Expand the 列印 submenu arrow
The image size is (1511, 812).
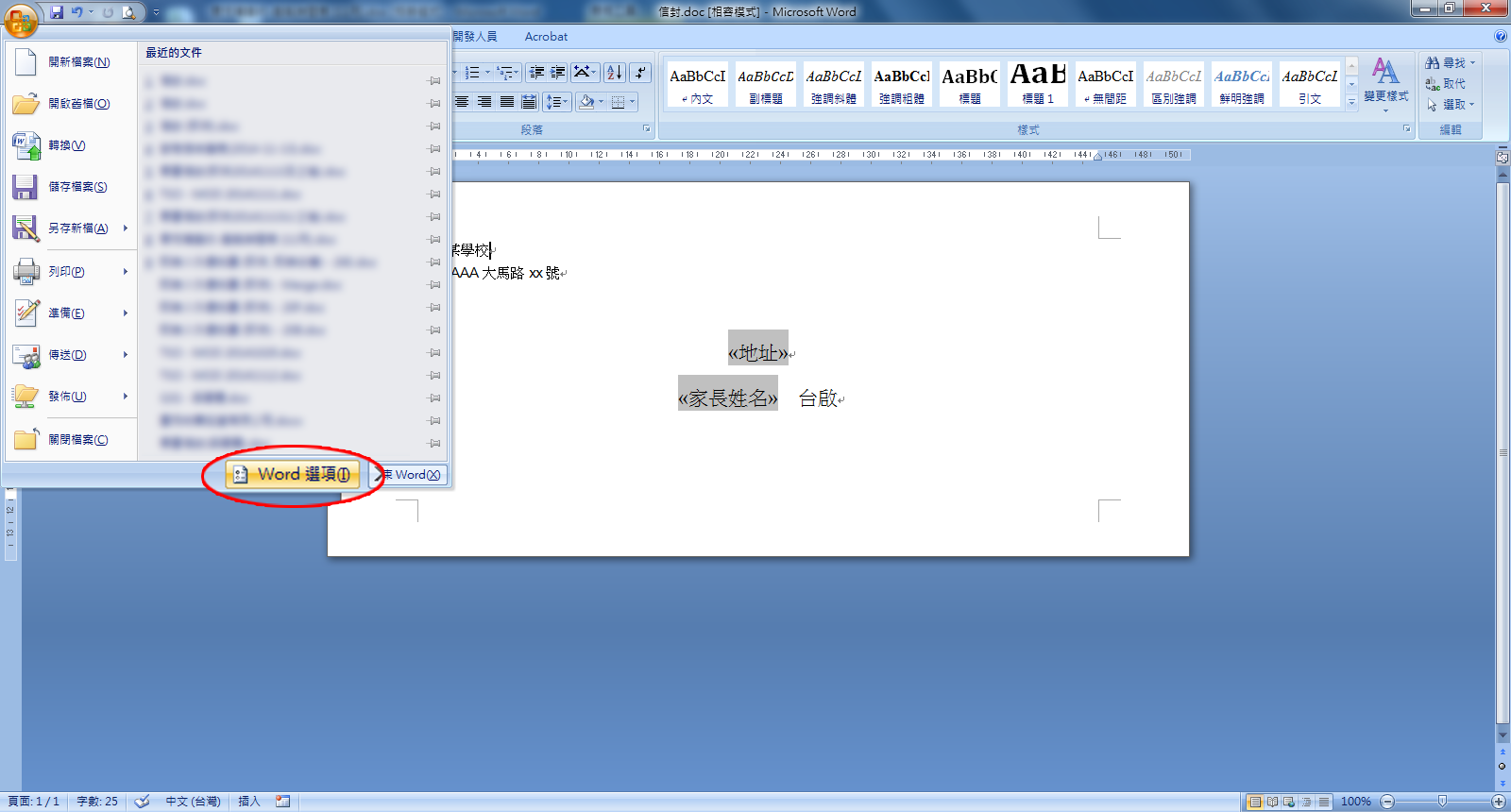click(125, 271)
